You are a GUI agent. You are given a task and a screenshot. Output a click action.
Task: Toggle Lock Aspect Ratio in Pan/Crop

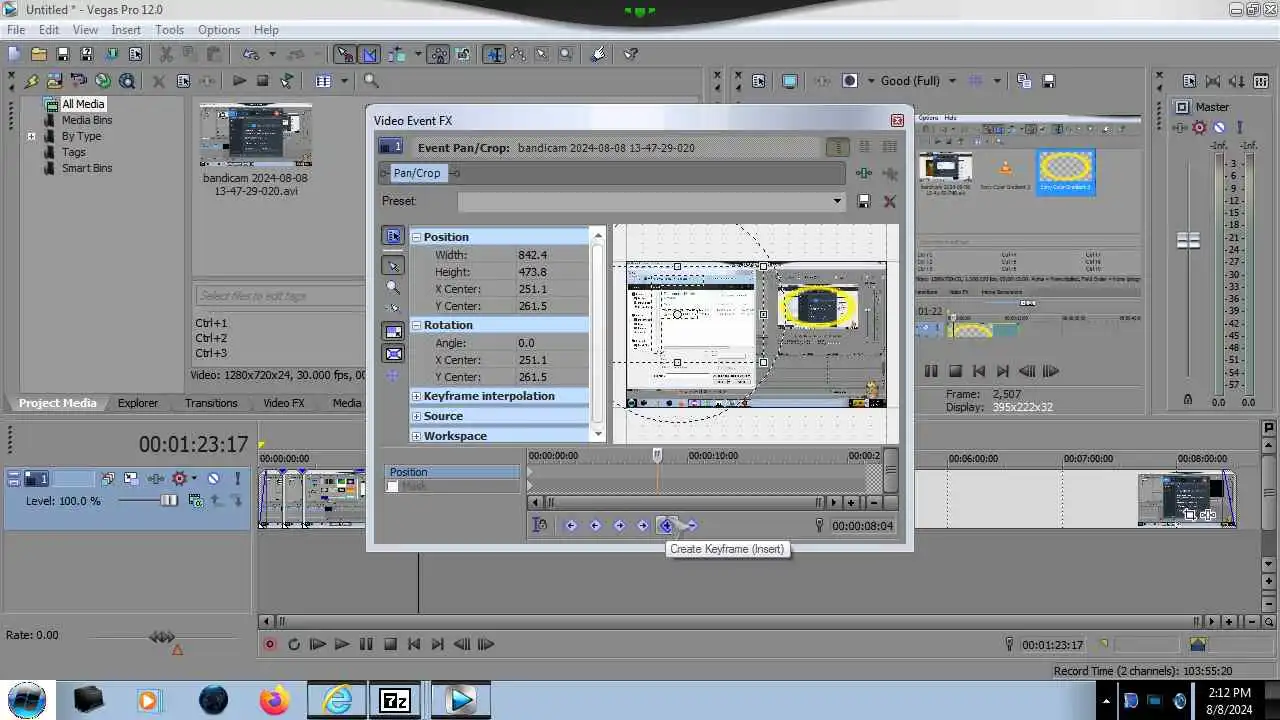pyautogui.click(x=393, y=331)
